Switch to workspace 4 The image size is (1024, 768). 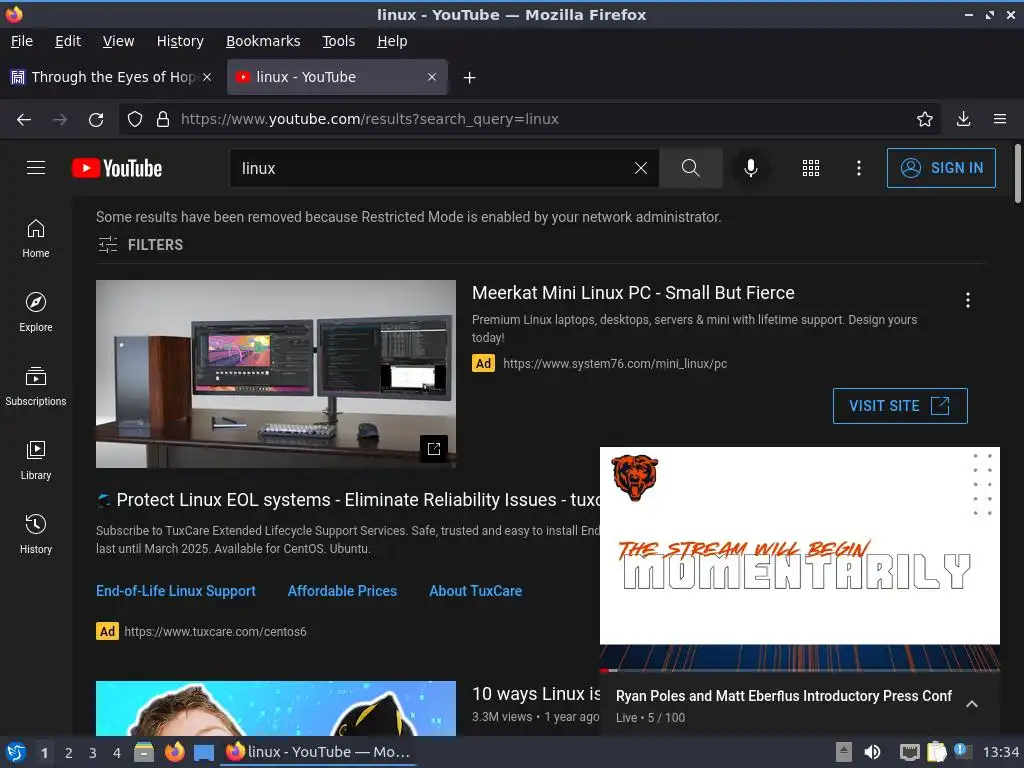click(116, 753)
